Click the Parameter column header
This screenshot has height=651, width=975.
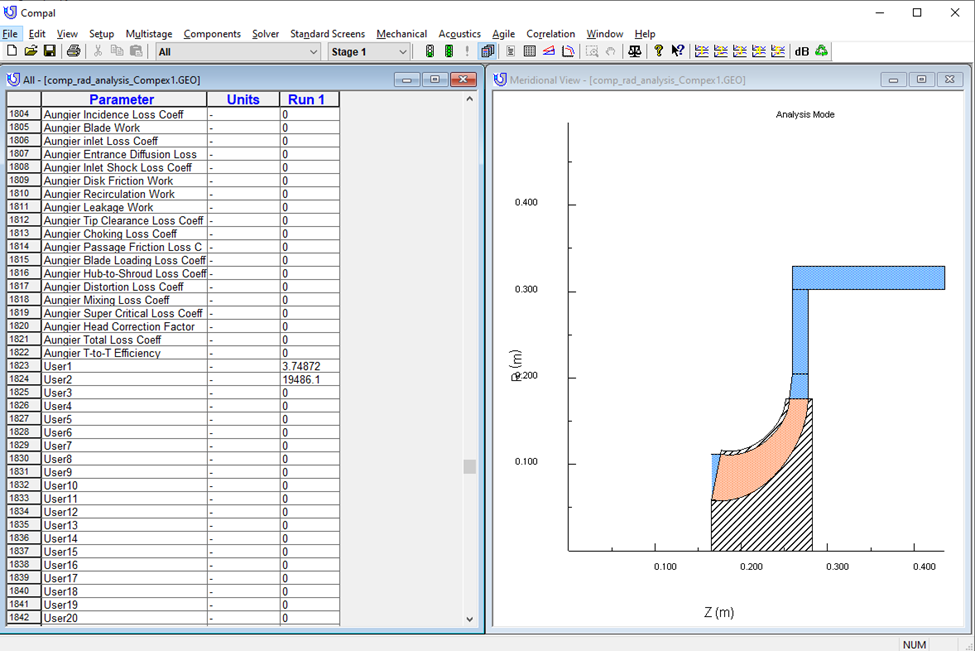[122, 99]
